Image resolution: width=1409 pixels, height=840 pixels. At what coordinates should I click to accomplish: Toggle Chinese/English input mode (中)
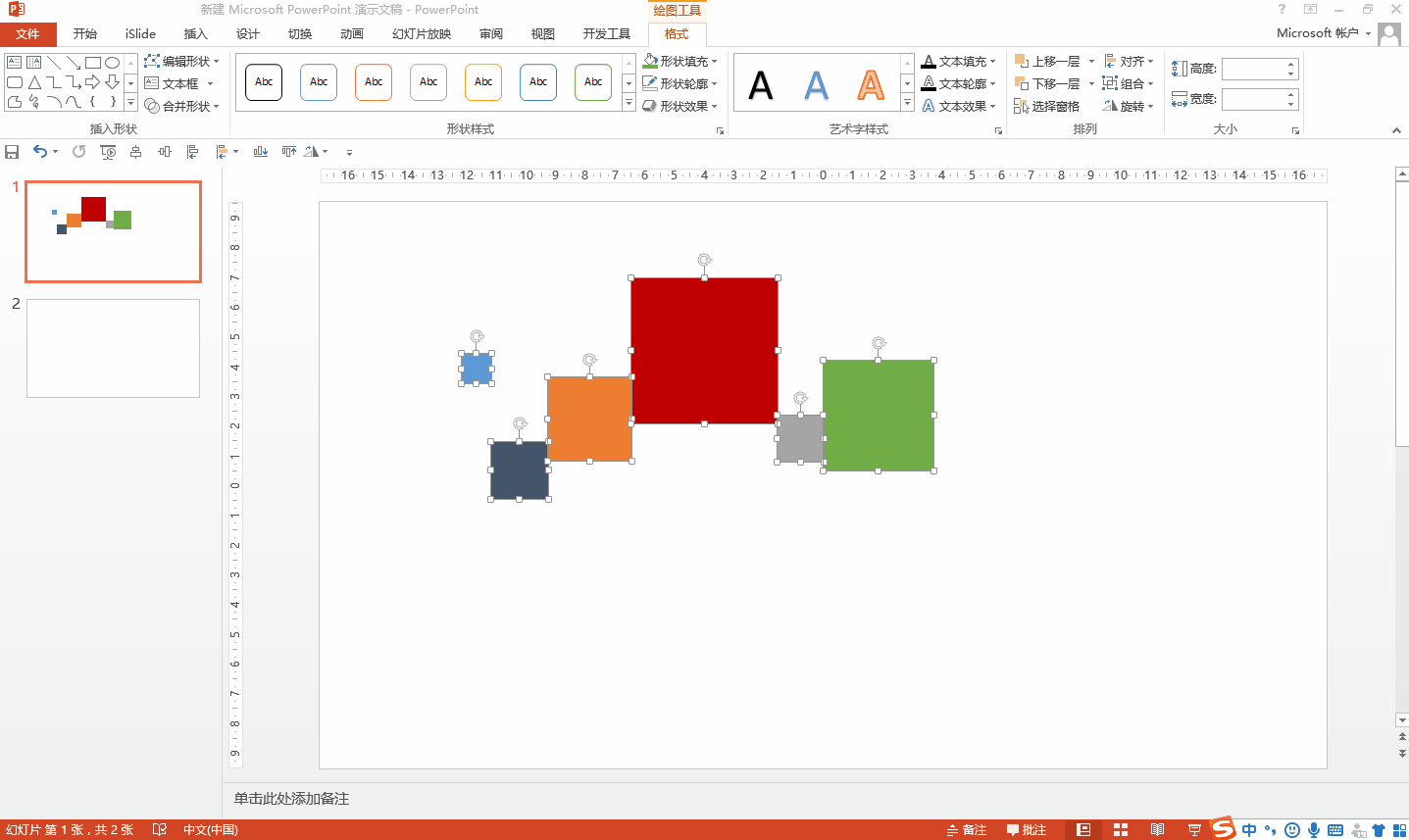click(x=1249, y=830)
